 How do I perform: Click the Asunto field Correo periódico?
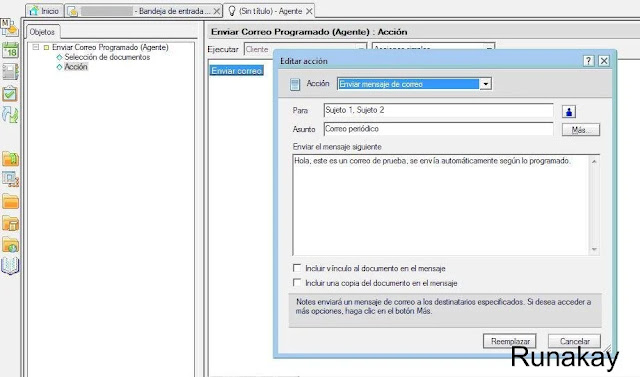[x=438, y=129]
